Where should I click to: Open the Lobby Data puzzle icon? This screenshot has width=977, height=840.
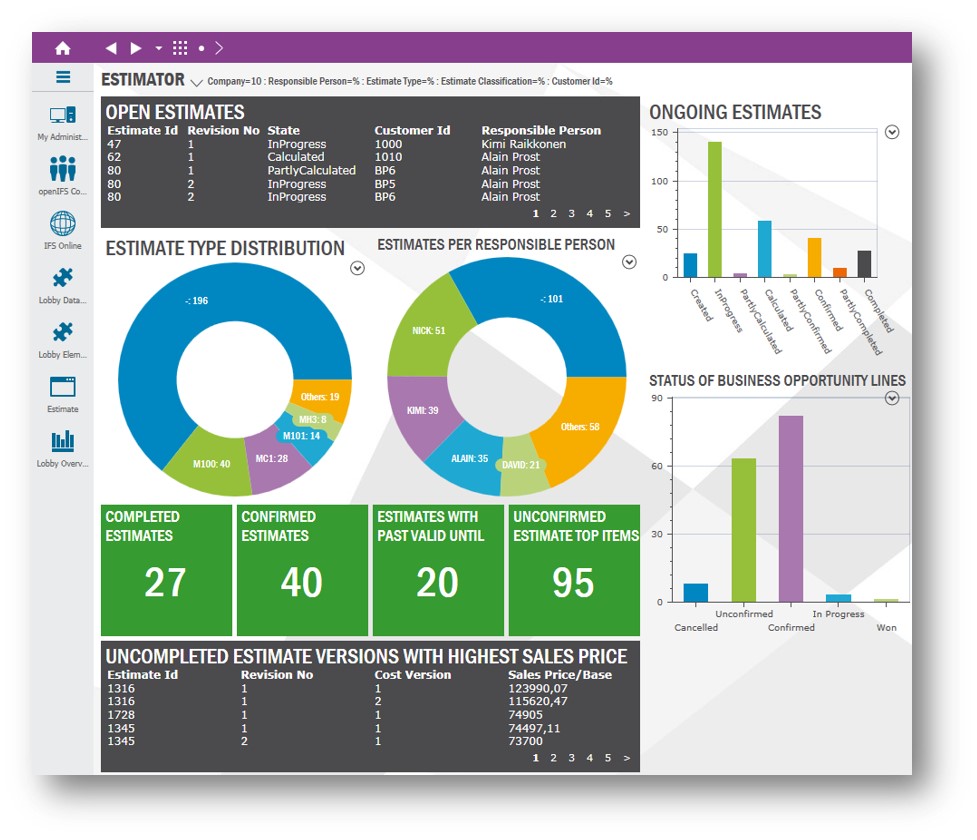tap(63, 279)
